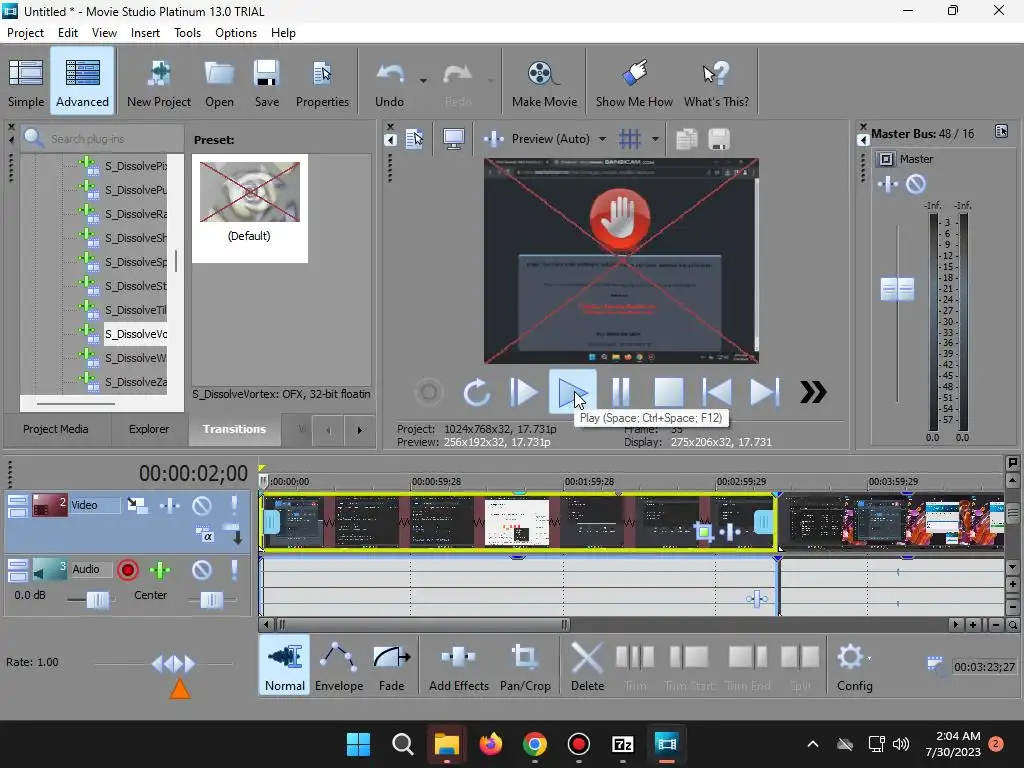Click Audio track volume slider
The height and width of the screenshot is (768, 1024).
tap(97, 600)
